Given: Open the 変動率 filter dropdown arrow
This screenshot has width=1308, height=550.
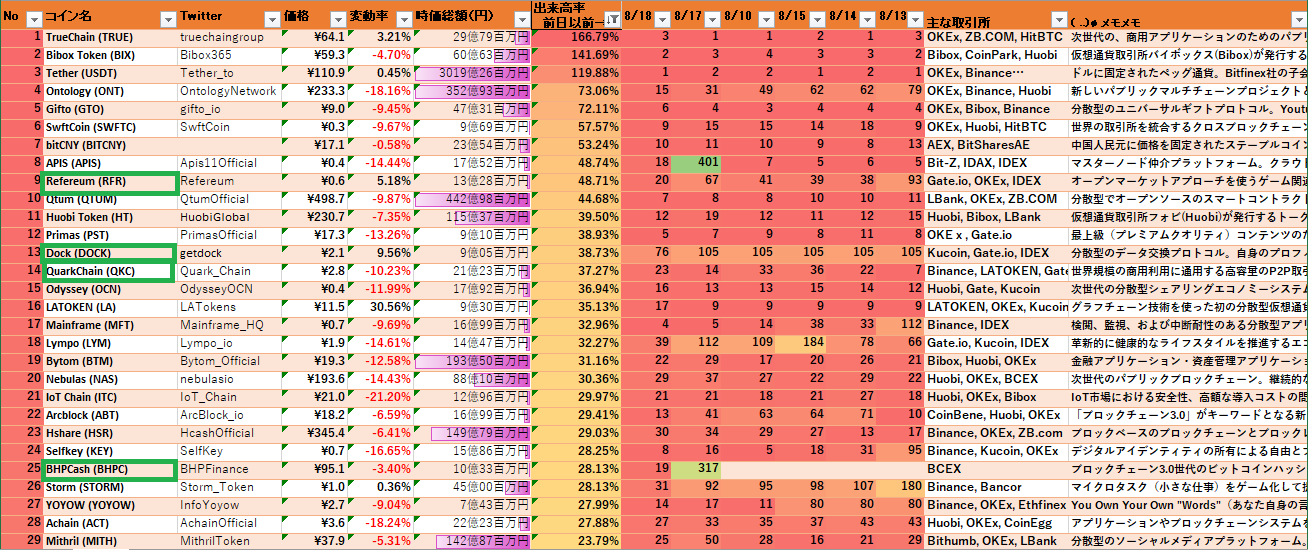Looking at the screenshot, I should [402, 19].
